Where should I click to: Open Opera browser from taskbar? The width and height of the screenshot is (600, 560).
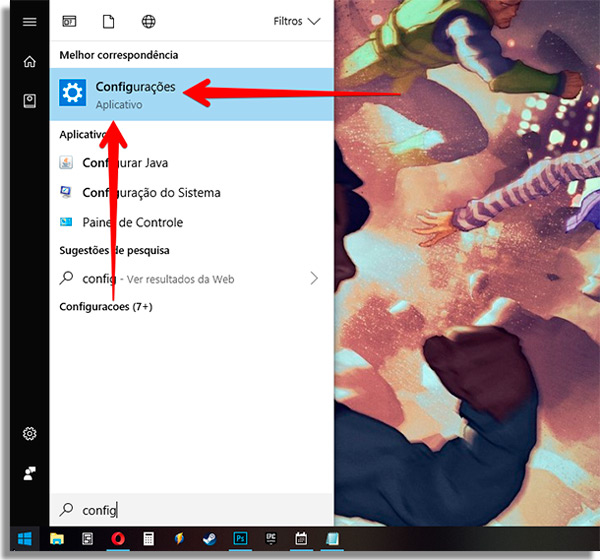[x=118, y=539]
